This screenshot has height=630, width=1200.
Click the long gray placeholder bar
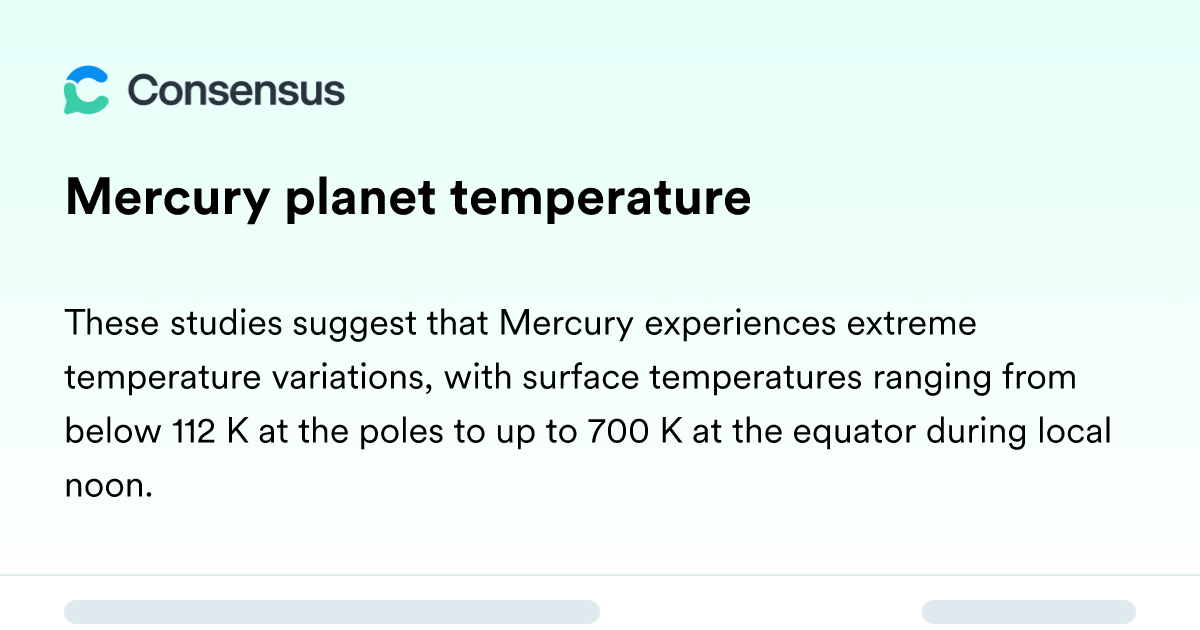(x=332, y=612)
